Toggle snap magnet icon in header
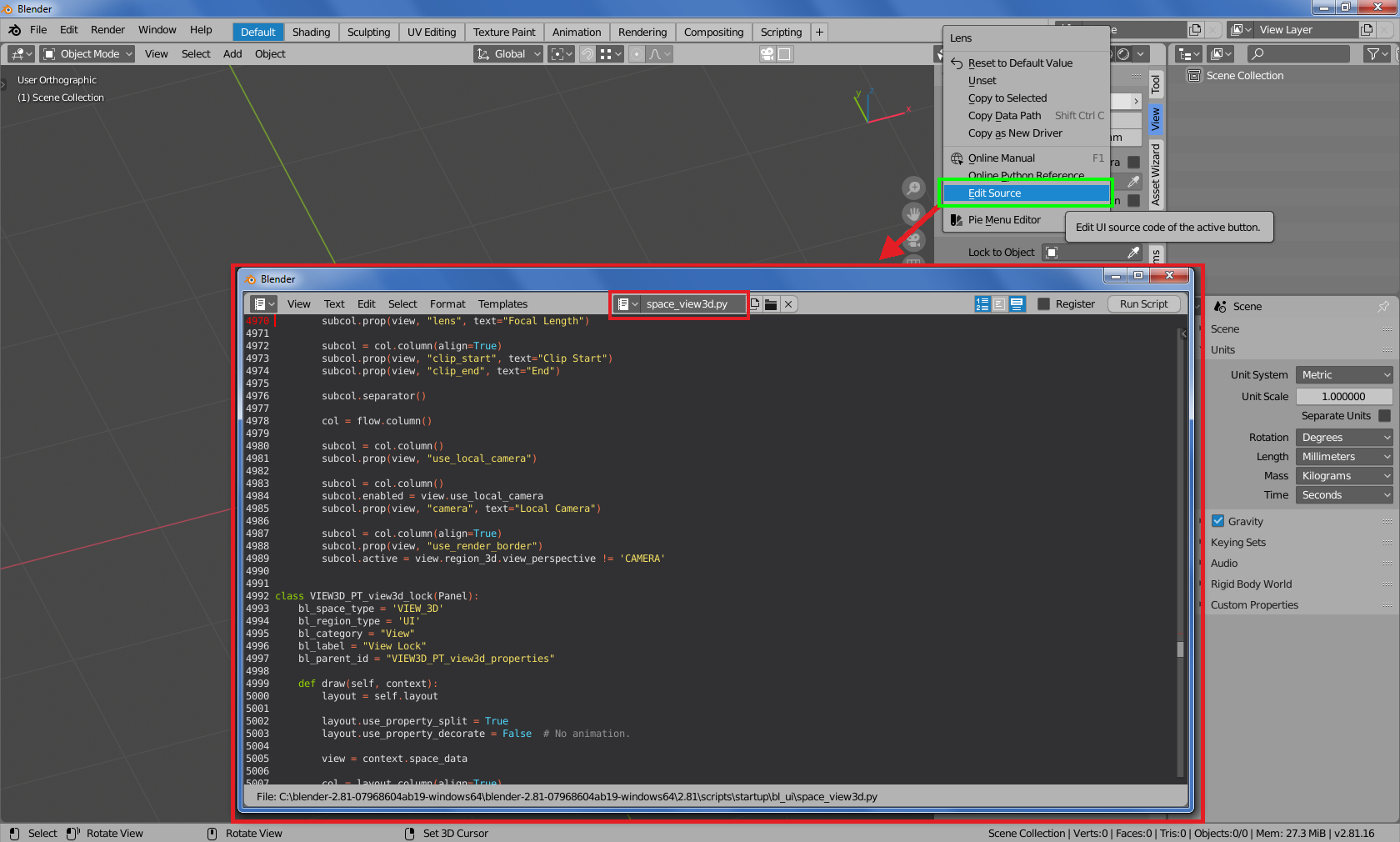The width and height of the screenshot is (1400, 842). (x=587, y=54)
